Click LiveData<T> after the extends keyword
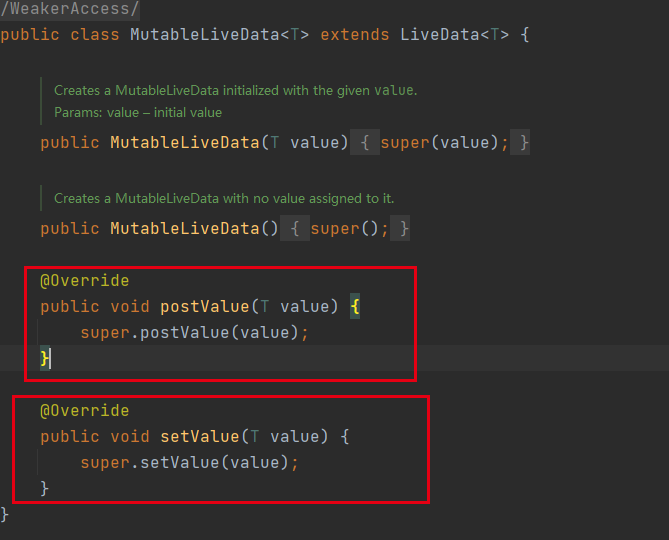 tap(454, 35)
